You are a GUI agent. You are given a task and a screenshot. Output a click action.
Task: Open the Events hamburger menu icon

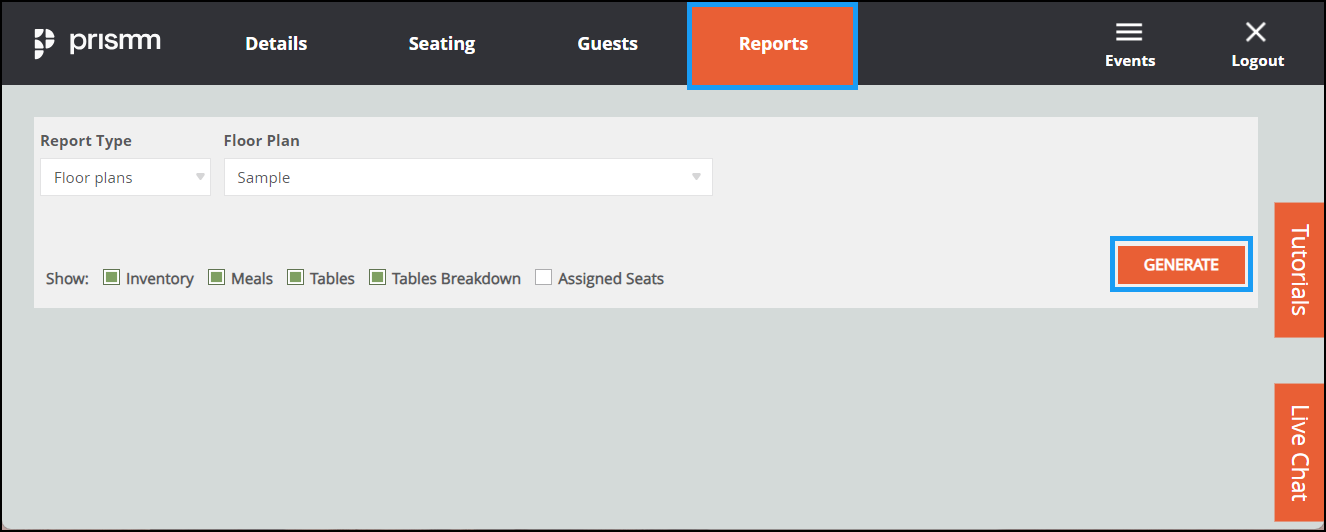[x=1129, y=33]
